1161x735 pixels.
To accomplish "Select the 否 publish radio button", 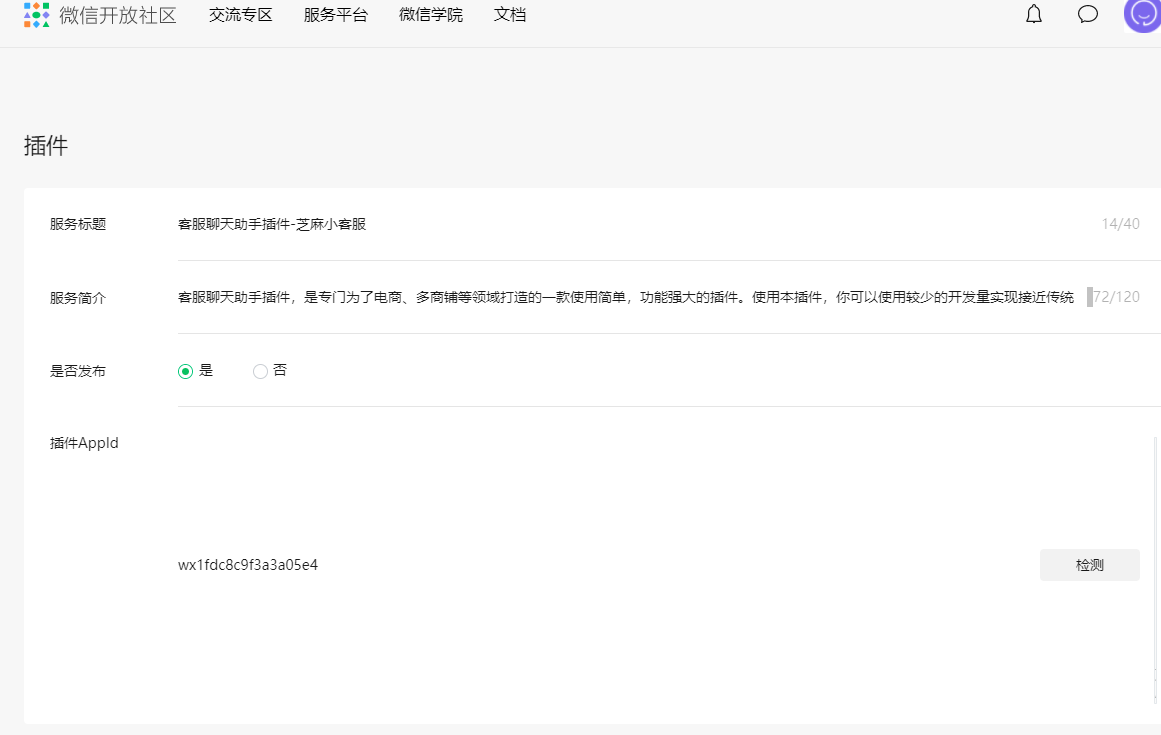I will pos(260,372).
